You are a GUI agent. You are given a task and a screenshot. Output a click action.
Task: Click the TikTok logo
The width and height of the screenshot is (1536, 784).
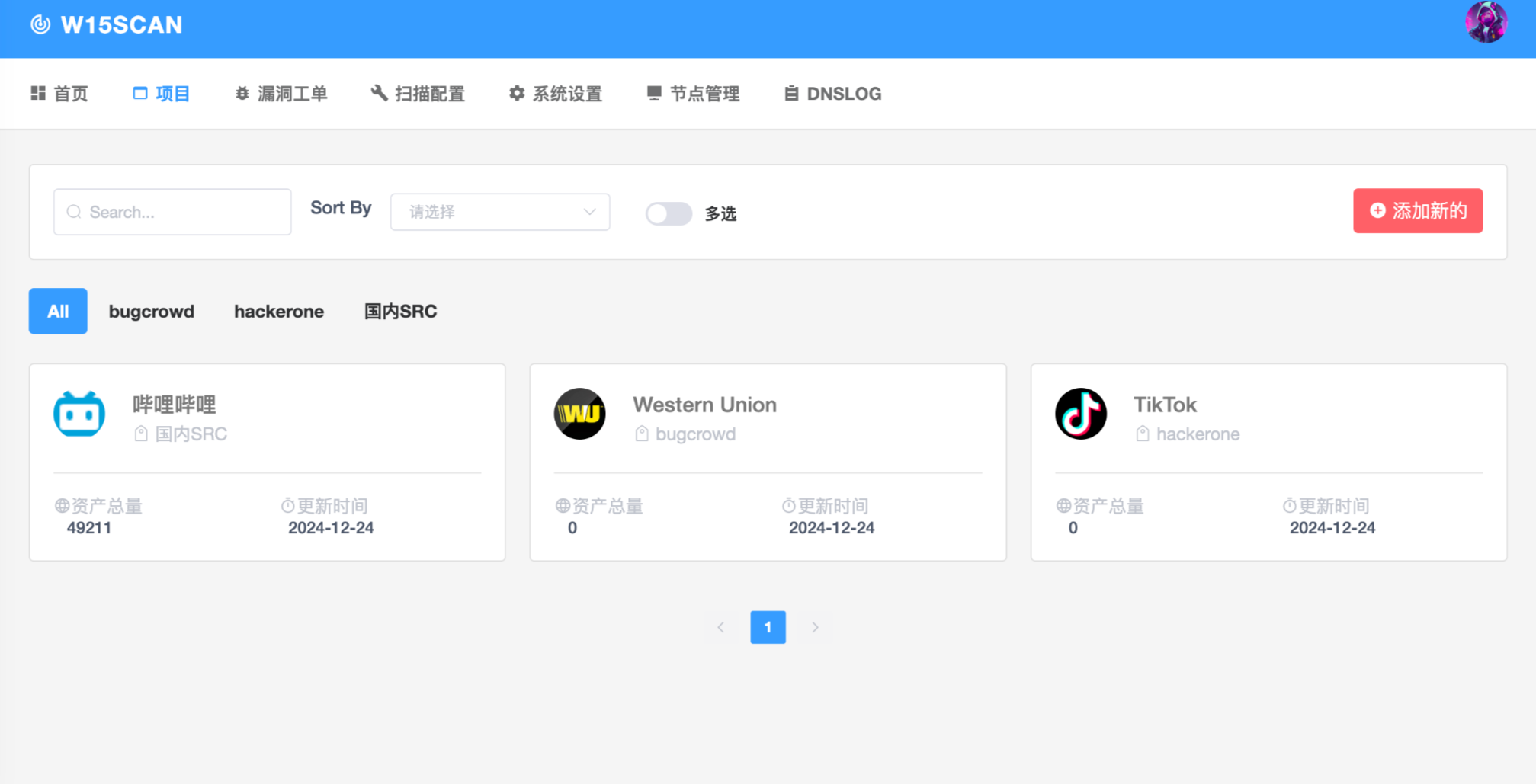click(x=1080, y=414)
